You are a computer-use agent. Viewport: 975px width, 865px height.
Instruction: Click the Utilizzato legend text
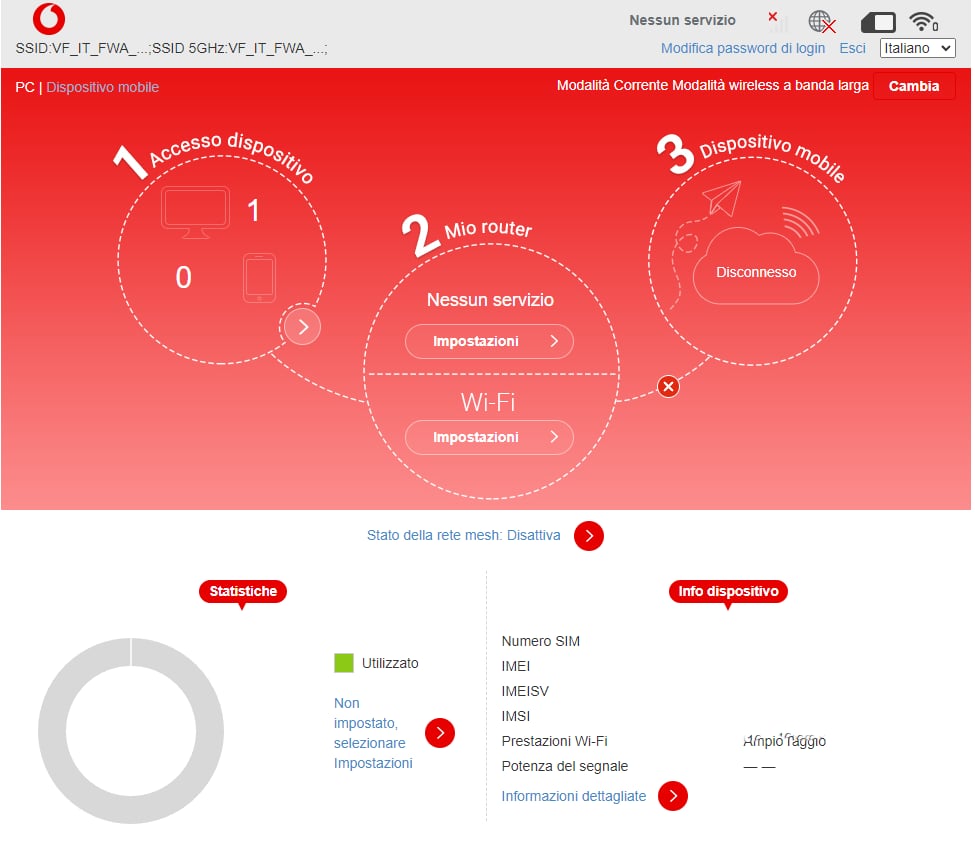[x=390, y=664]
